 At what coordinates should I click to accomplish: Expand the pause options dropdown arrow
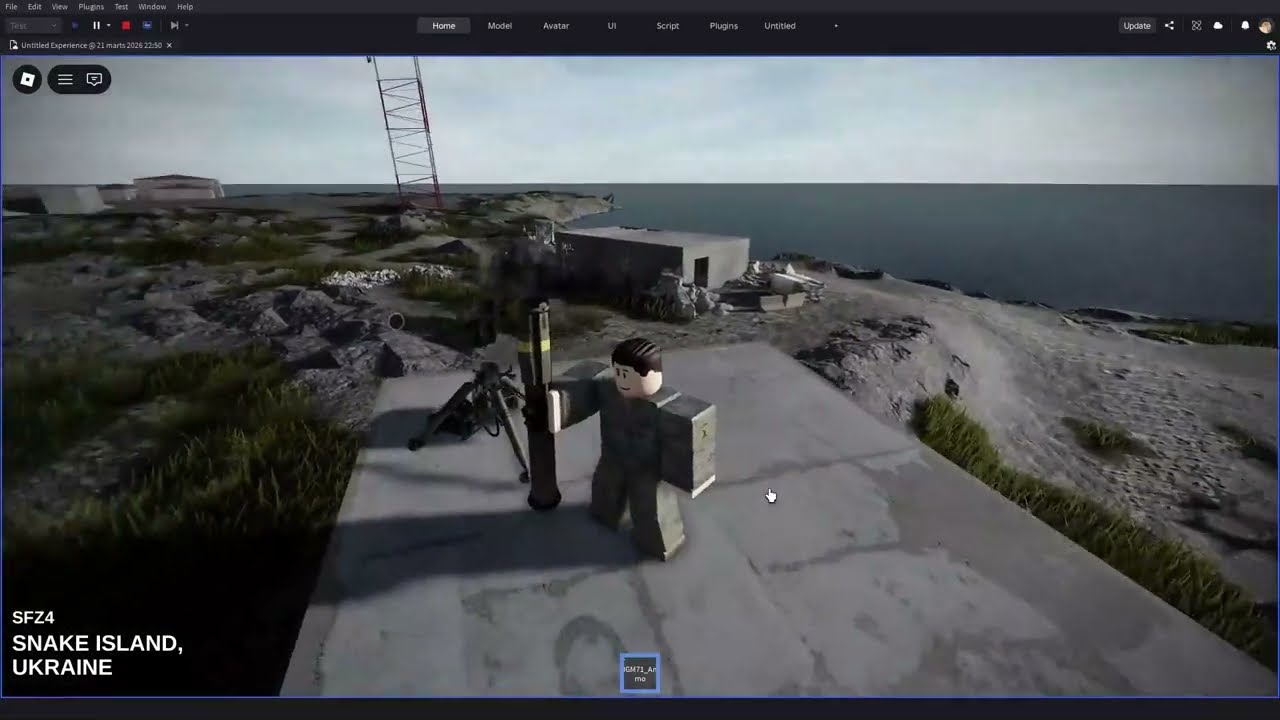[108, 25]
